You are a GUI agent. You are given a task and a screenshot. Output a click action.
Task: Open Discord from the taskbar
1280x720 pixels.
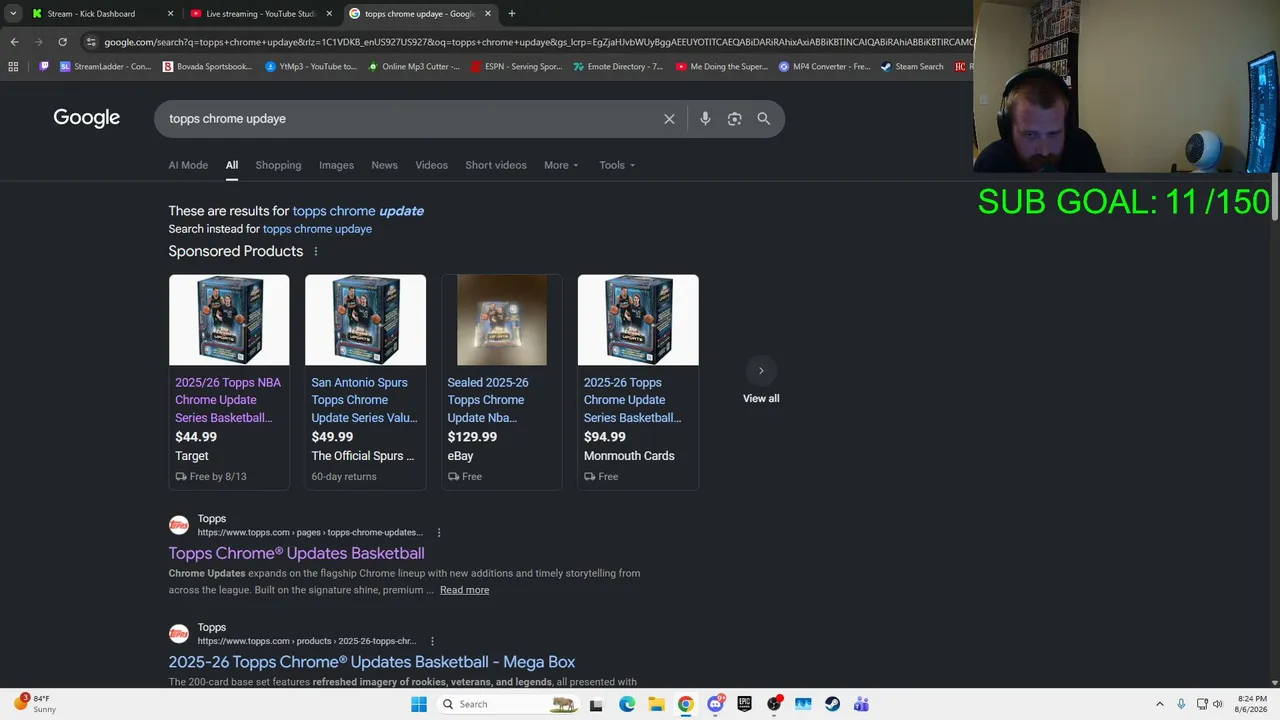(x=715, y=704)
